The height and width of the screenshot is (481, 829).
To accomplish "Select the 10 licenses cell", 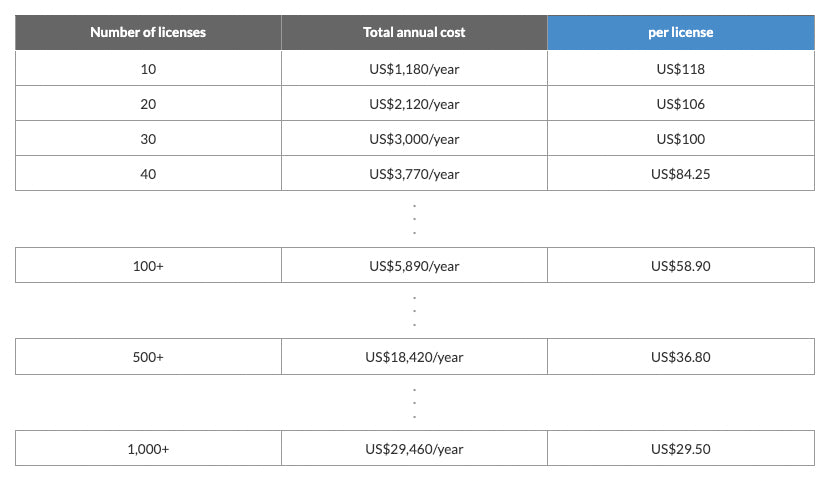I will tap(148, 69).
